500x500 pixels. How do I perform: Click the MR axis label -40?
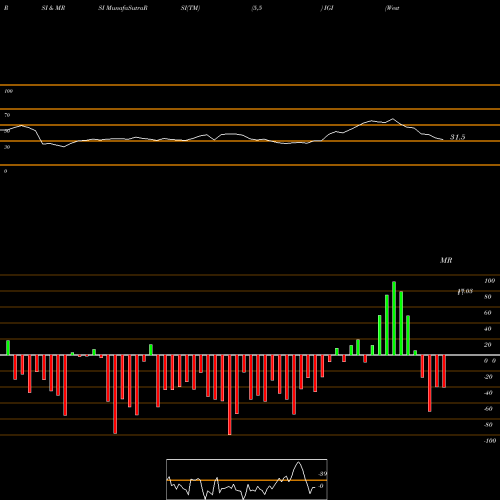tap(488, 393)
